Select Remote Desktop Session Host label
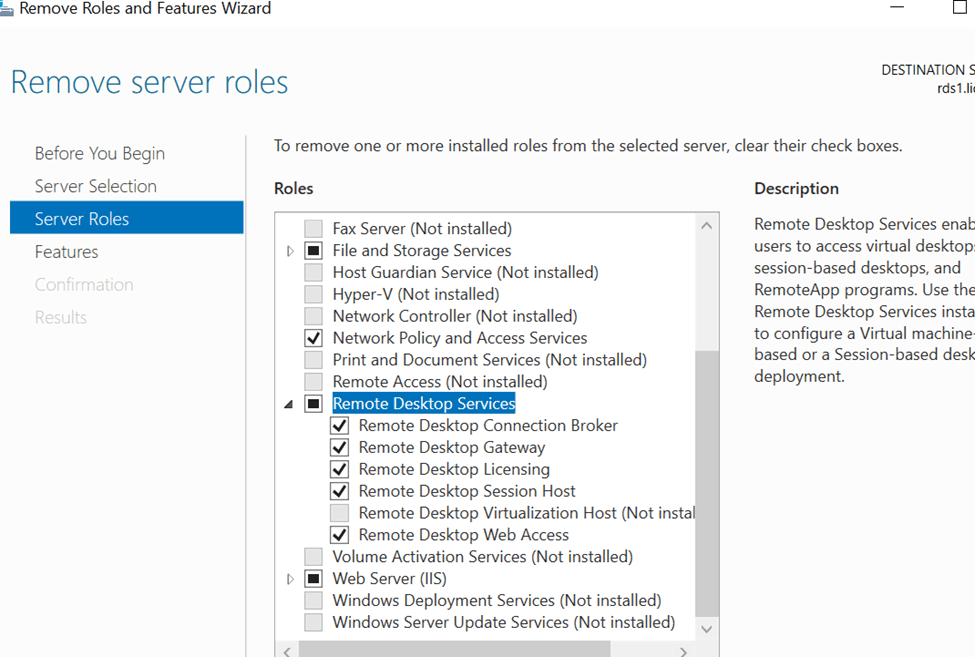Screen dimensions: 975x657 (x=467, y=491)
